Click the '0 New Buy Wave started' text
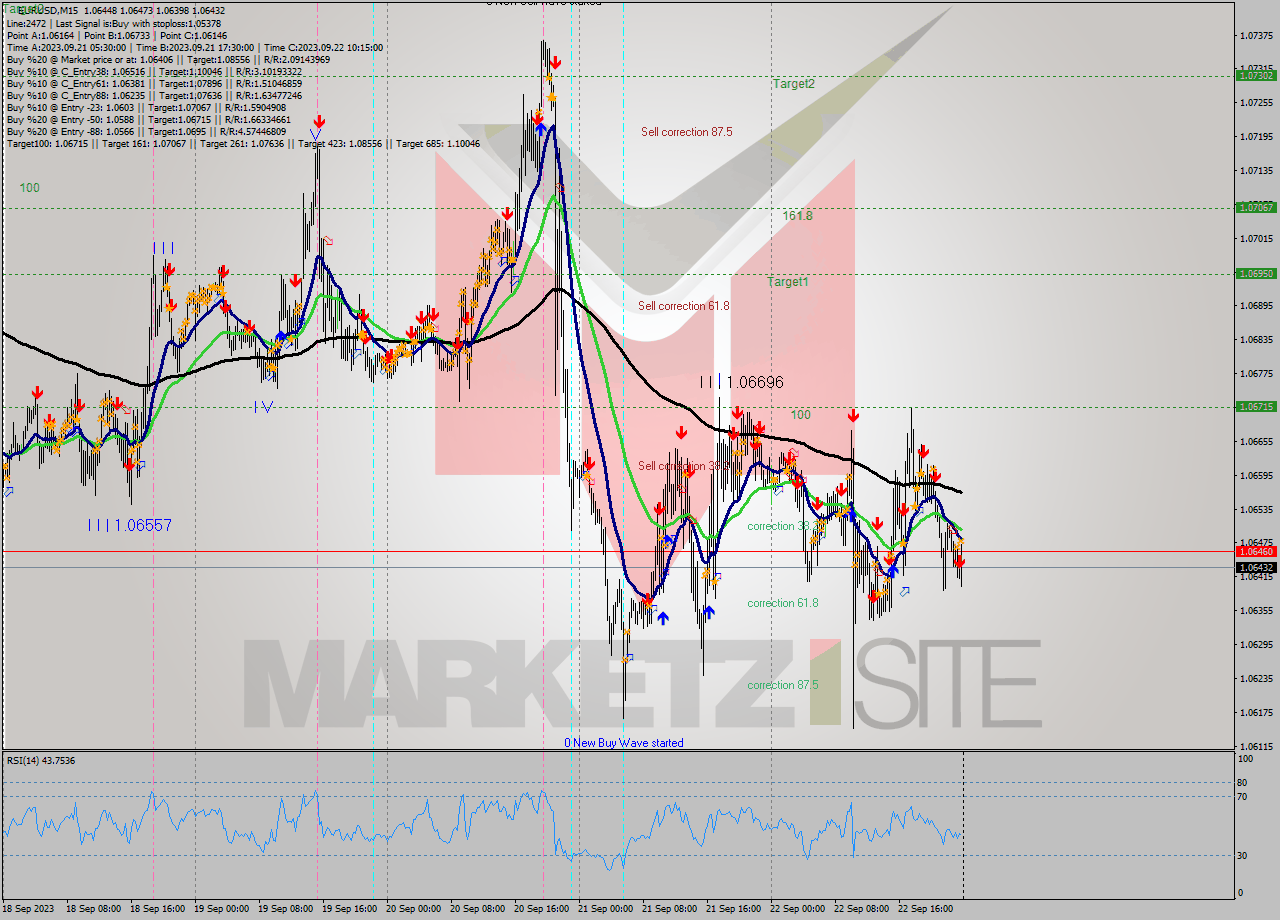This screenshot has height=920, width=1280. (624, 743)
